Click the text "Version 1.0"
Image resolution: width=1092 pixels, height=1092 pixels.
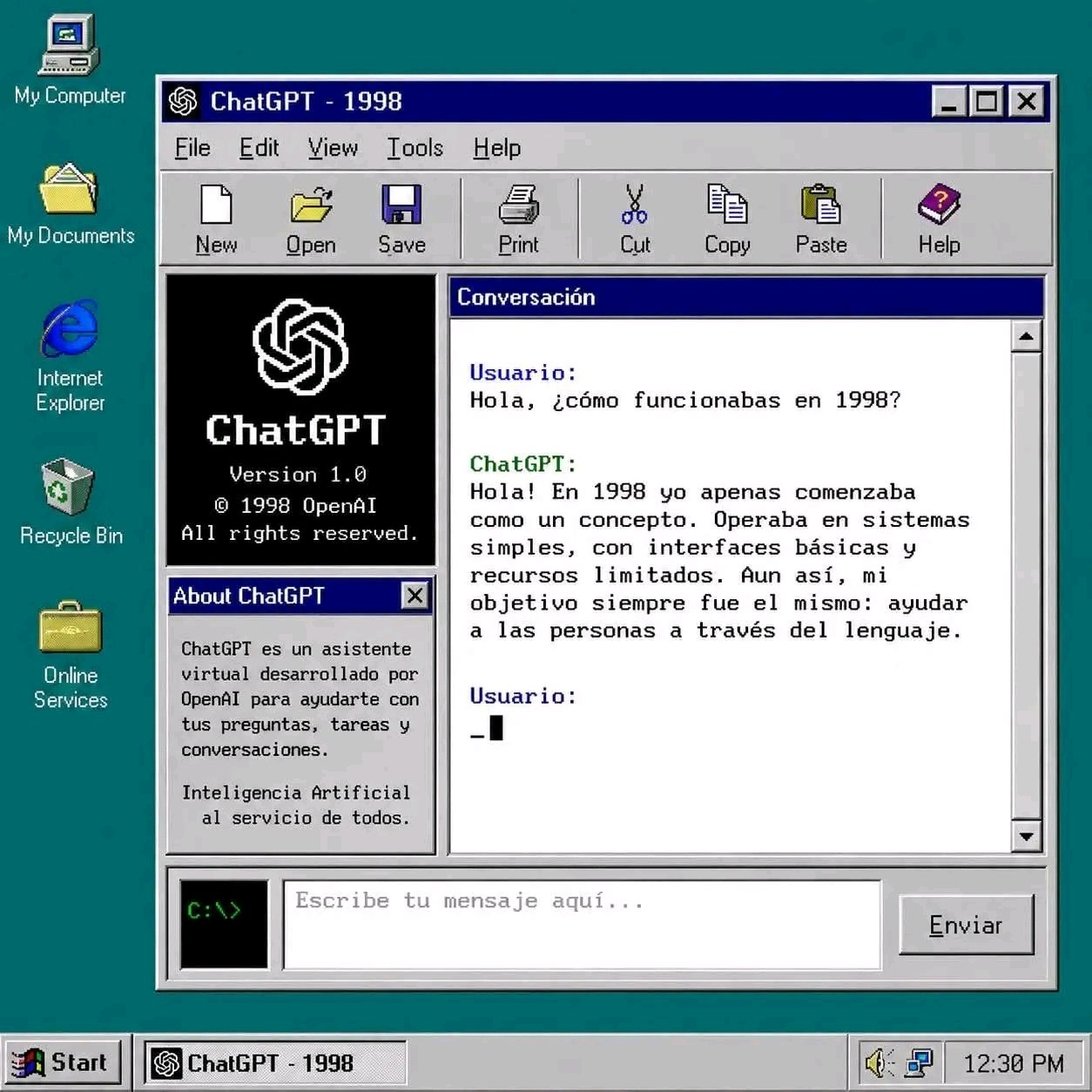(x=298, y=475)
